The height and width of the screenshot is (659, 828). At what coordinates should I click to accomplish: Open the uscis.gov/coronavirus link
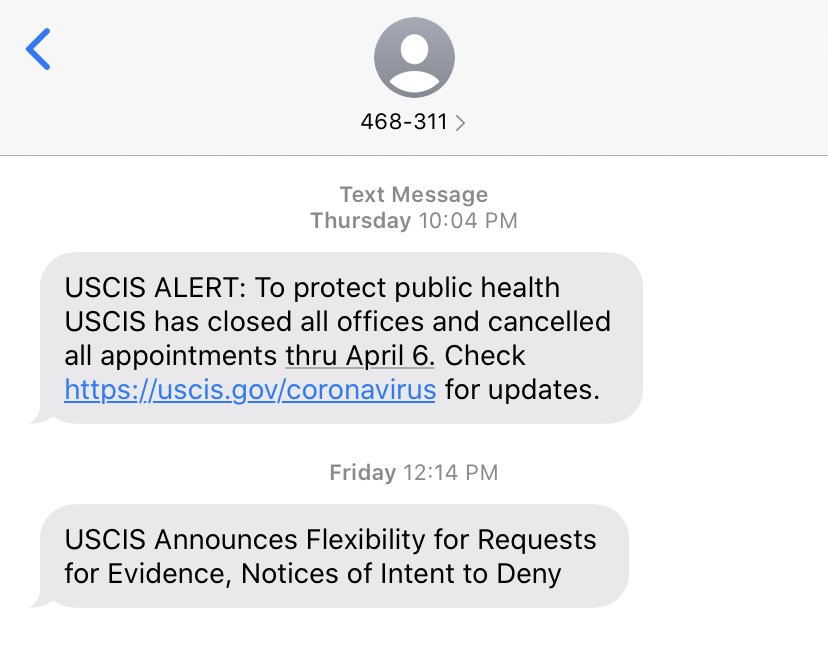tap(250, 390)
